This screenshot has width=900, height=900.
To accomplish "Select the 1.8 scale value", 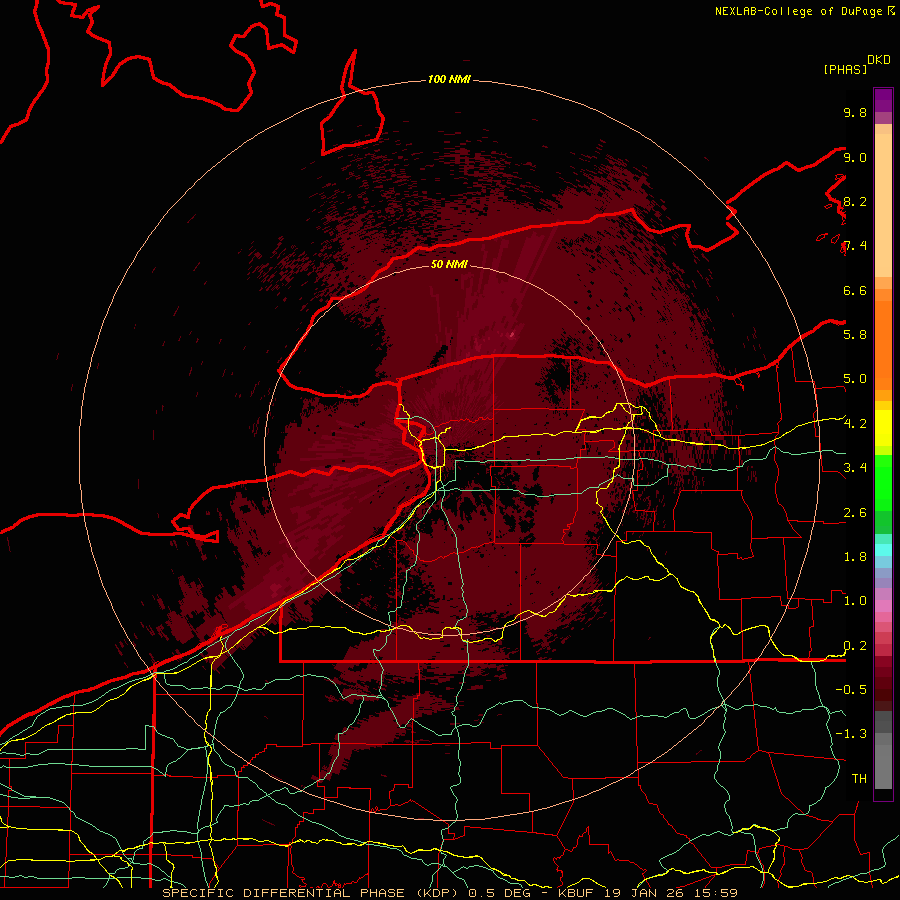I will point(855,557).
